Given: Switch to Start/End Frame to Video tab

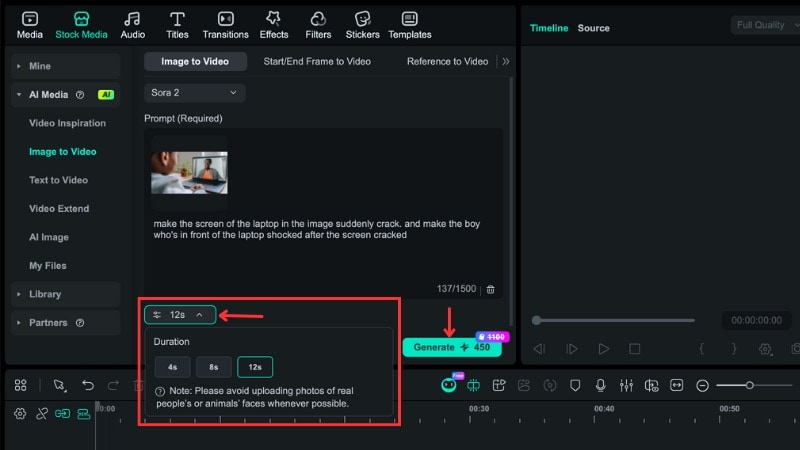Looking at the screenshot, I should [317, 61].
